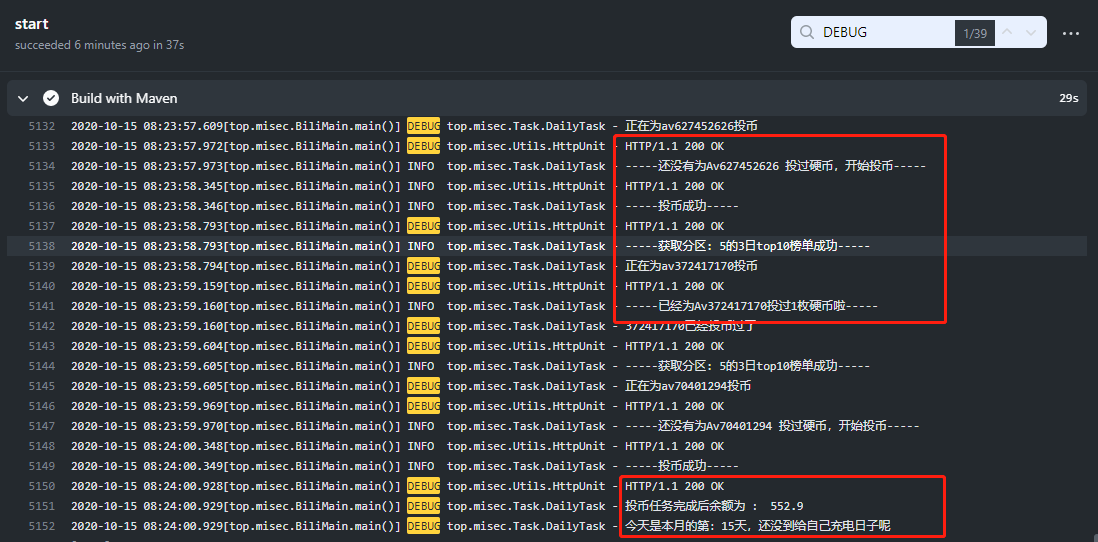Viewport: 1098px width, 542px height.
Task: Click line number 5146
Action: (x=41, y=405)
